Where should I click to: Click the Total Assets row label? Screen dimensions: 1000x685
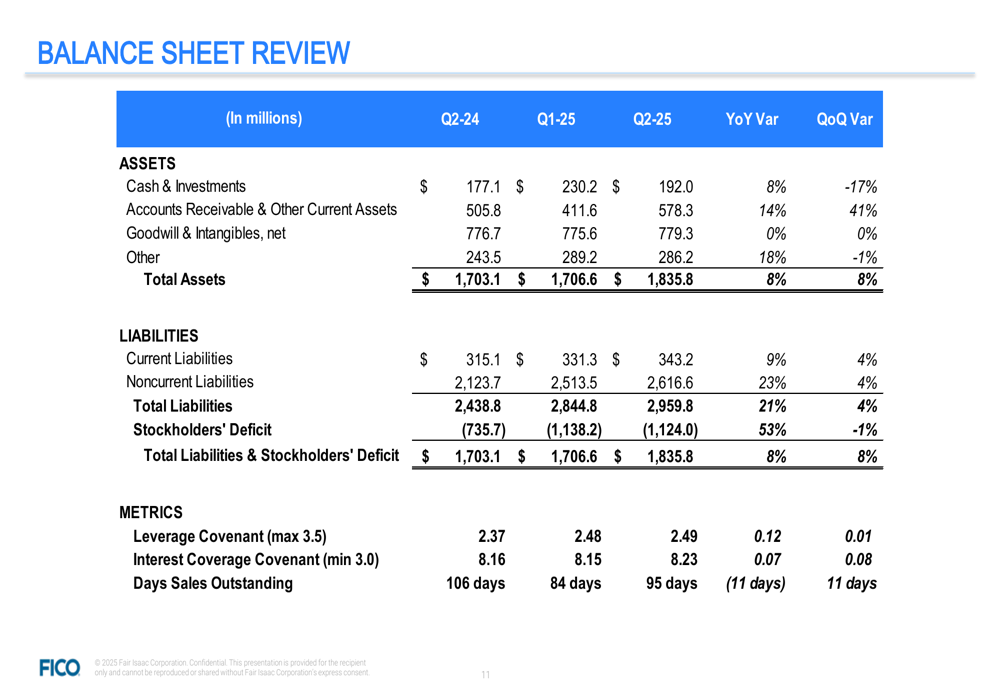pos(184,279)
